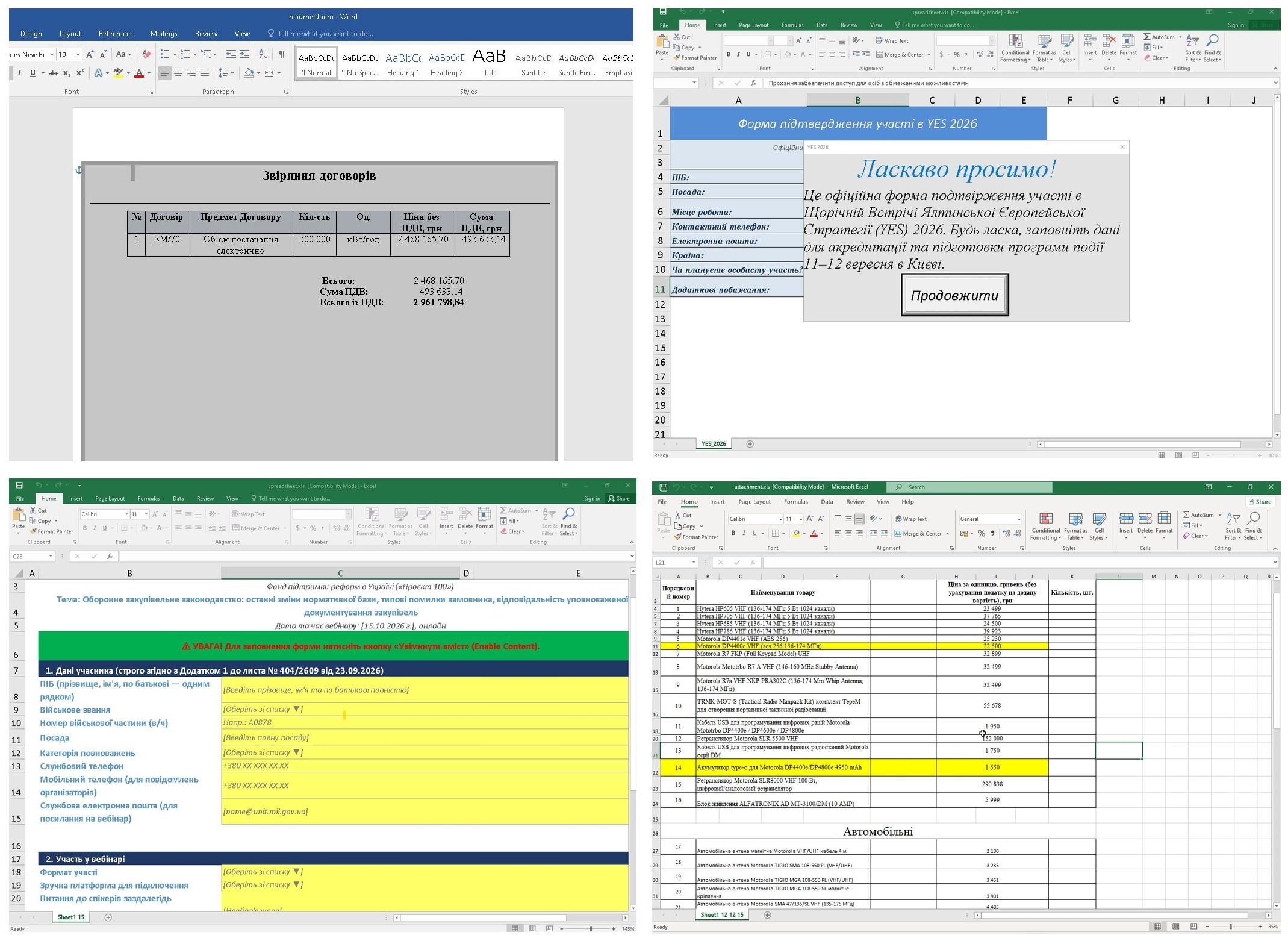Open the C28 Name Box dropdown in the bottom-left Excel window

(x=51, y=556)
